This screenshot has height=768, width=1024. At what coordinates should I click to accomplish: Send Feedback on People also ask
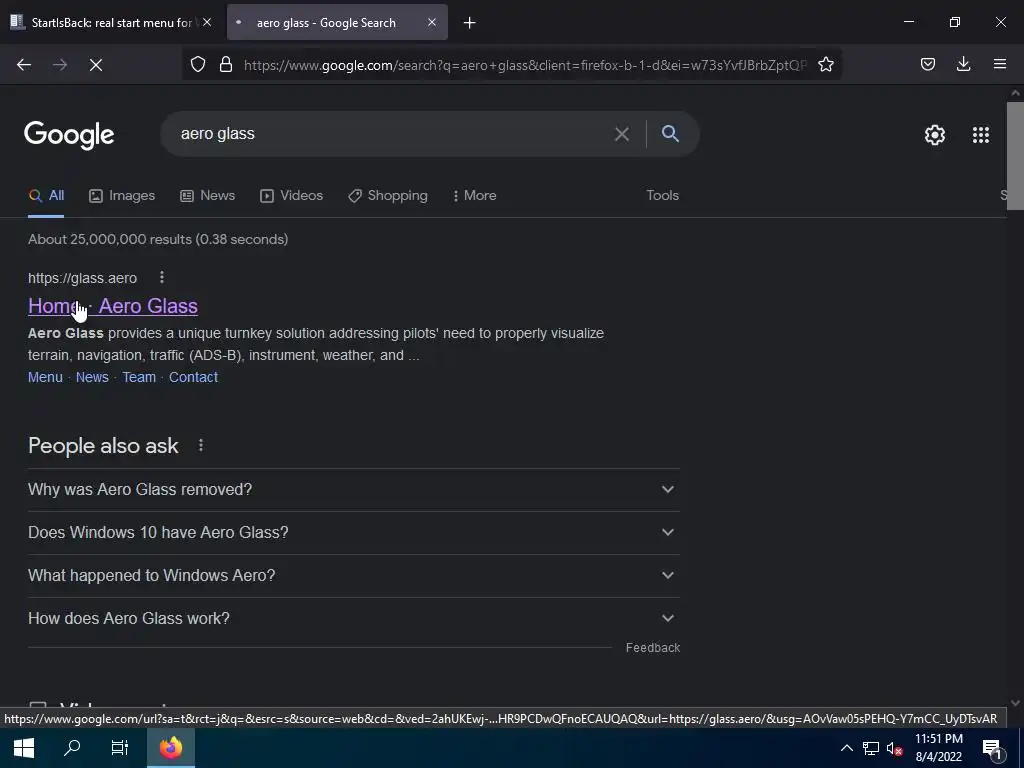[x=653, y=648]
